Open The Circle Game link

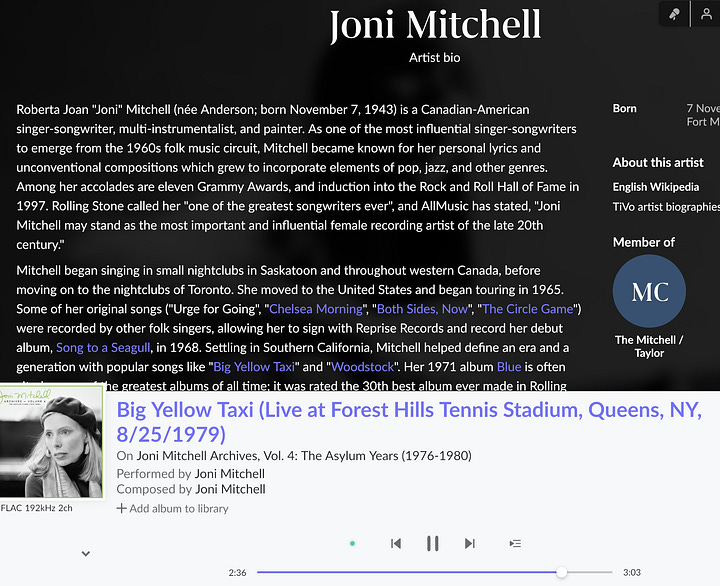[528, 309]
